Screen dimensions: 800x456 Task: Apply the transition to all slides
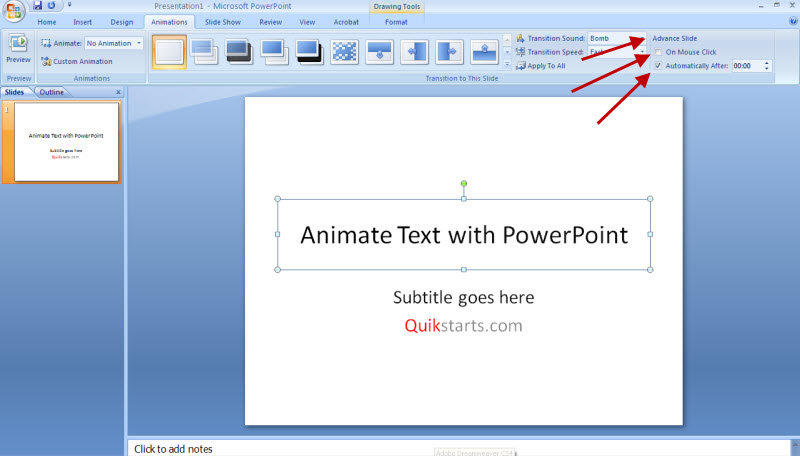pyautogui.click(x=541, y=66)
